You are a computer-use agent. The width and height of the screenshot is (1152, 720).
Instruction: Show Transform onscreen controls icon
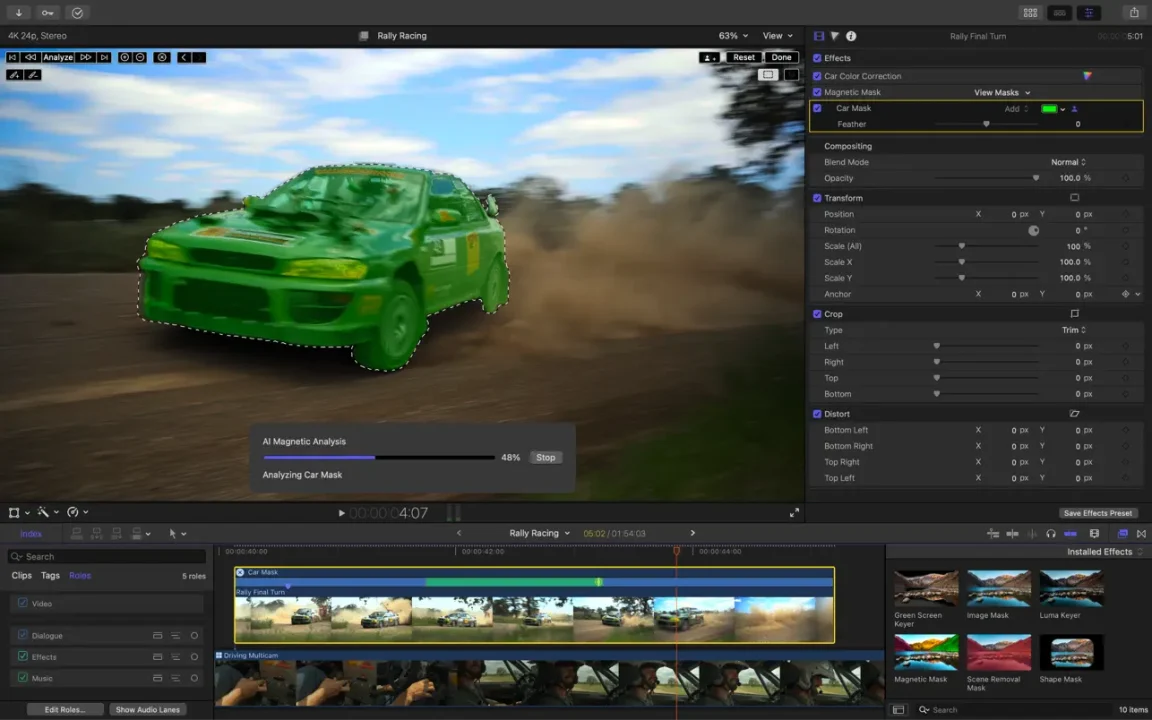pyautogui.click(x=1074, y=198)
